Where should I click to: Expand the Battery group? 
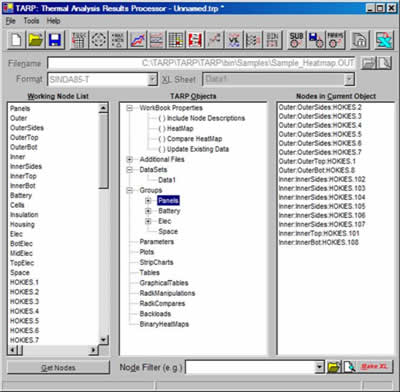pos(148,211)
